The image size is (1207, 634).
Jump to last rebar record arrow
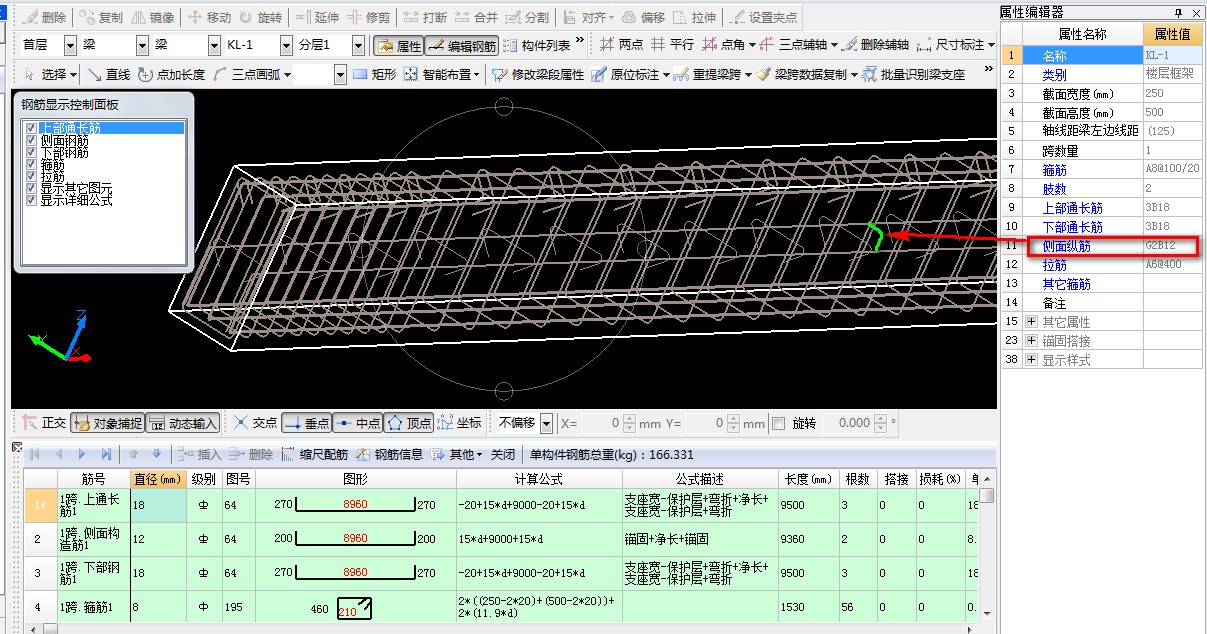pos(104,454)
